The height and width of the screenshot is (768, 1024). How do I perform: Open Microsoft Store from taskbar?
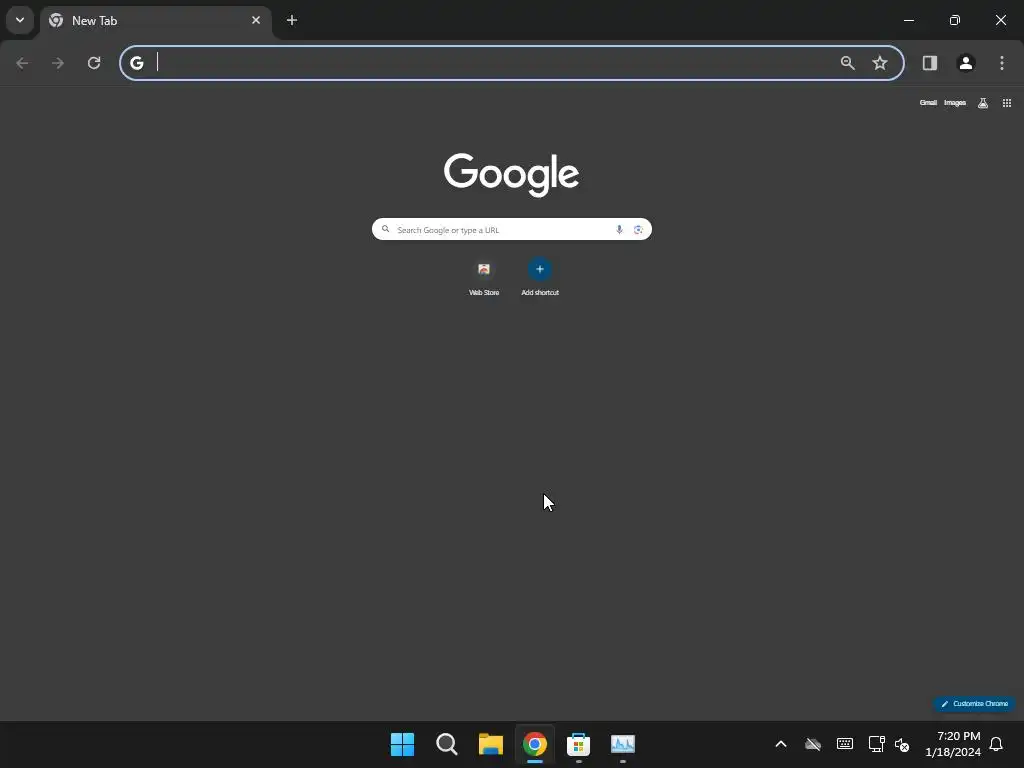(579, 744)
